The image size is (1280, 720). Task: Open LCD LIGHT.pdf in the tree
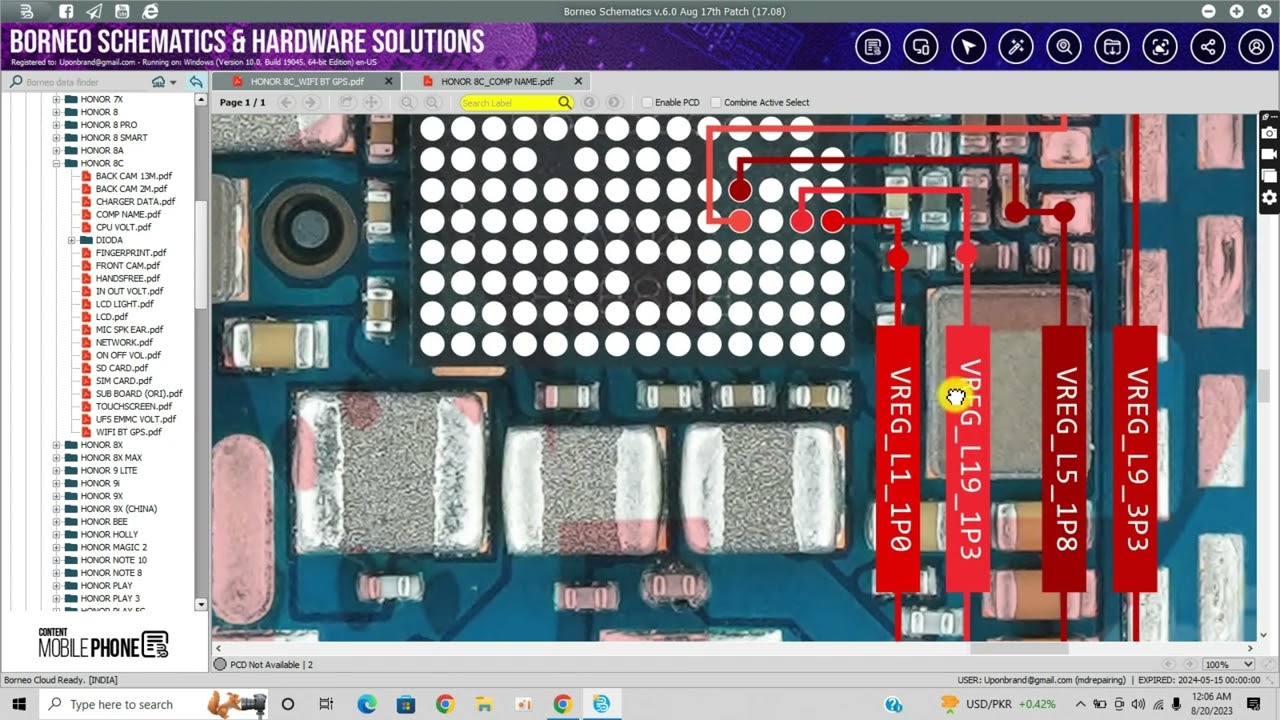coord(125,304)
